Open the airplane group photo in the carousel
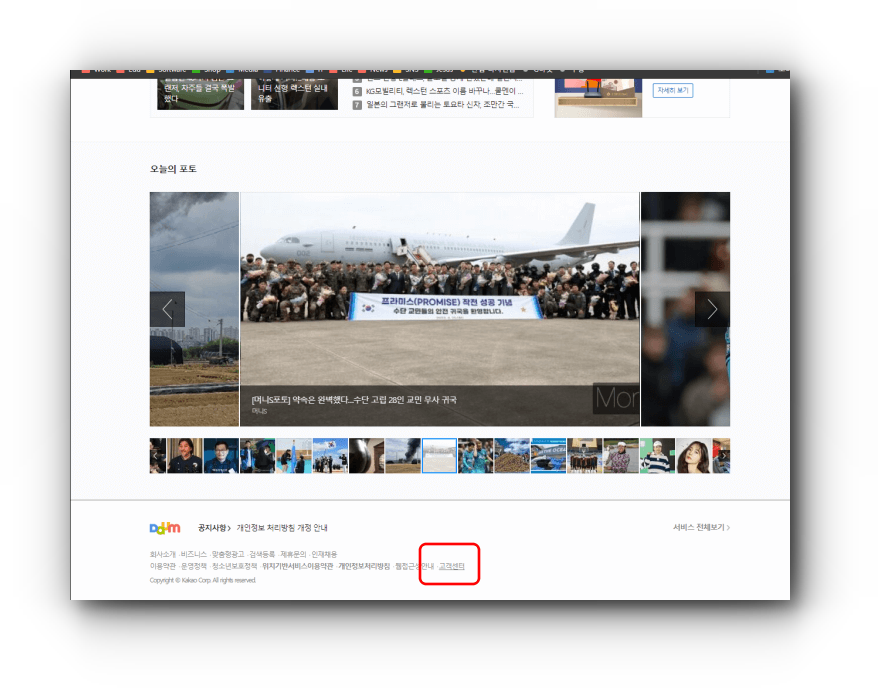Screen dimensions: 878x688 click(x=440, y=309)
